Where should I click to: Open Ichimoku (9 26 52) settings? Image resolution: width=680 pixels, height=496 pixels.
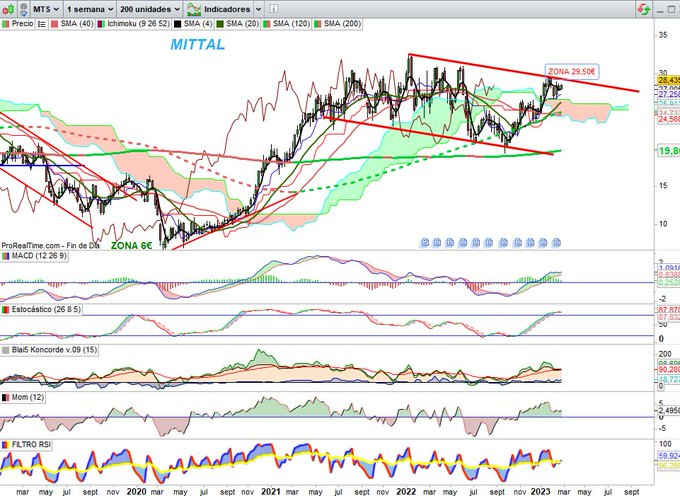pos(138,24)
